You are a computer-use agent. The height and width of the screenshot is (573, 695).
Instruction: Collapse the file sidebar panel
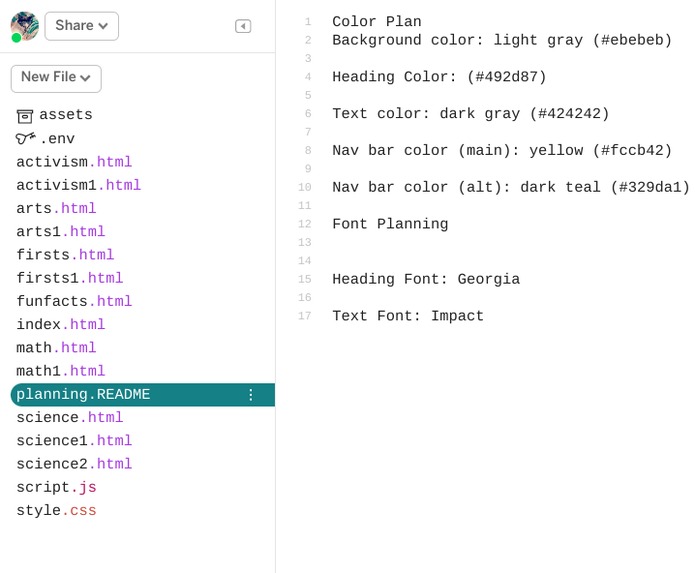243,26
